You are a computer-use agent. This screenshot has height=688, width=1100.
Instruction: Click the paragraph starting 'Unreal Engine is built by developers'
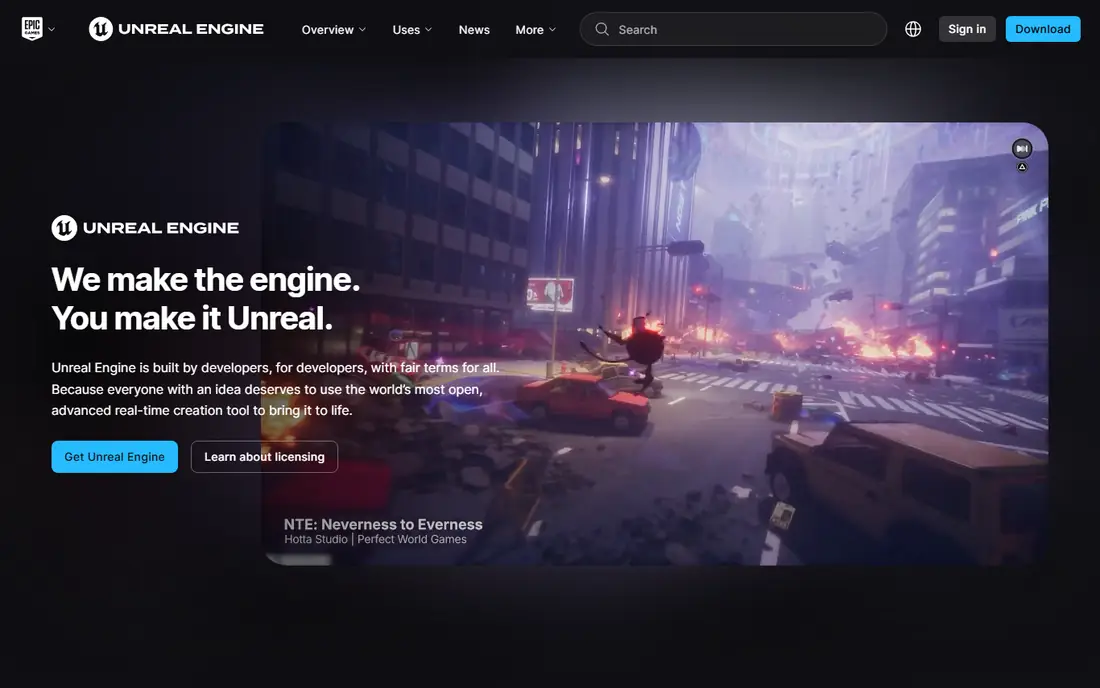tap(275, 389)
